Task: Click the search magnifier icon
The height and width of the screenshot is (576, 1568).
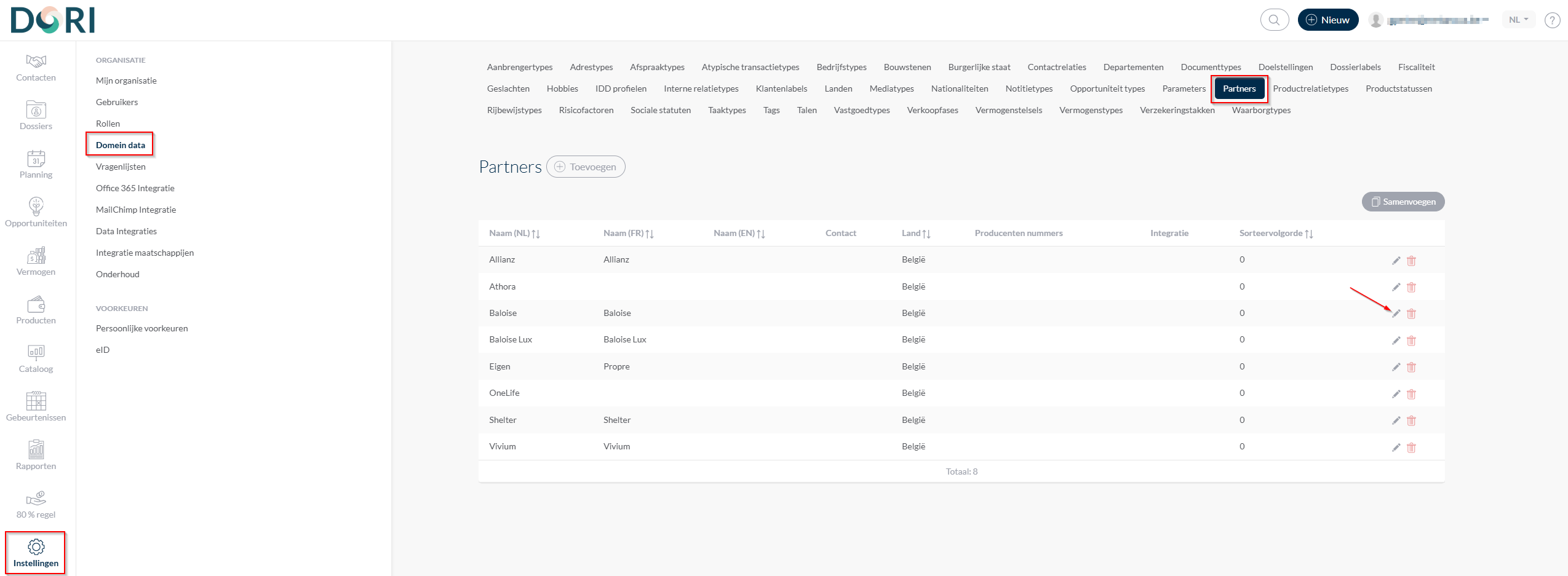Action: (1274, 20)
